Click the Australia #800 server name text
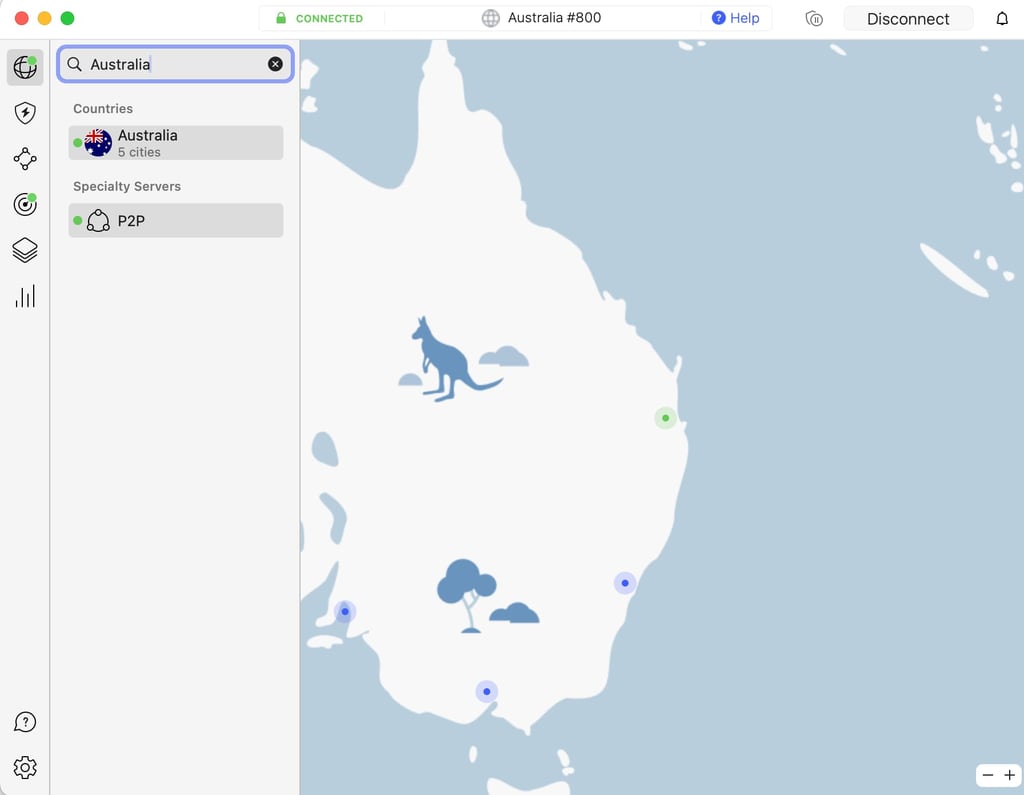The height and width of the screenshot is (795, 1024). [554, 18]
